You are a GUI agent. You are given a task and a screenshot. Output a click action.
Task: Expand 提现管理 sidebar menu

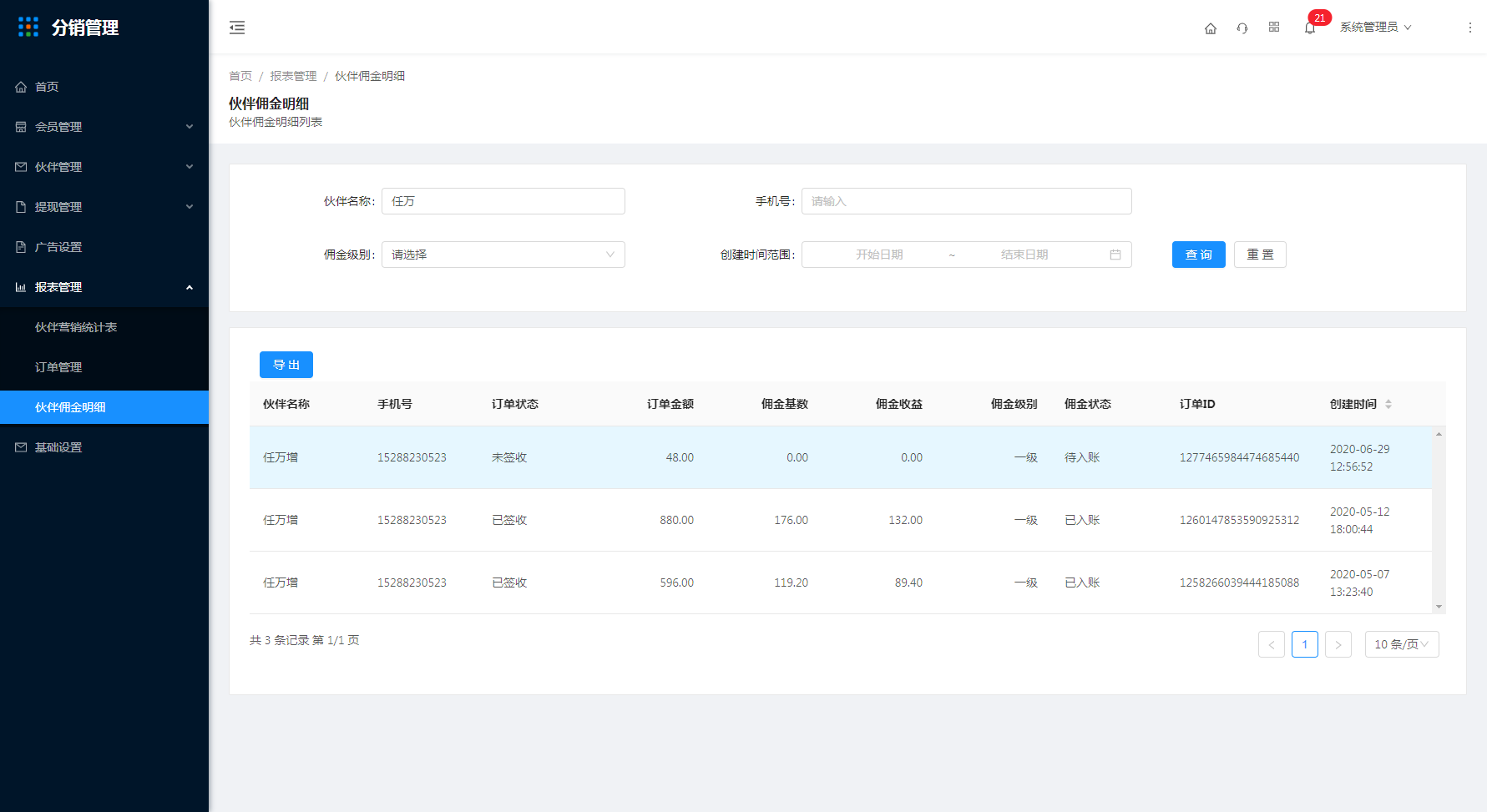104,207
